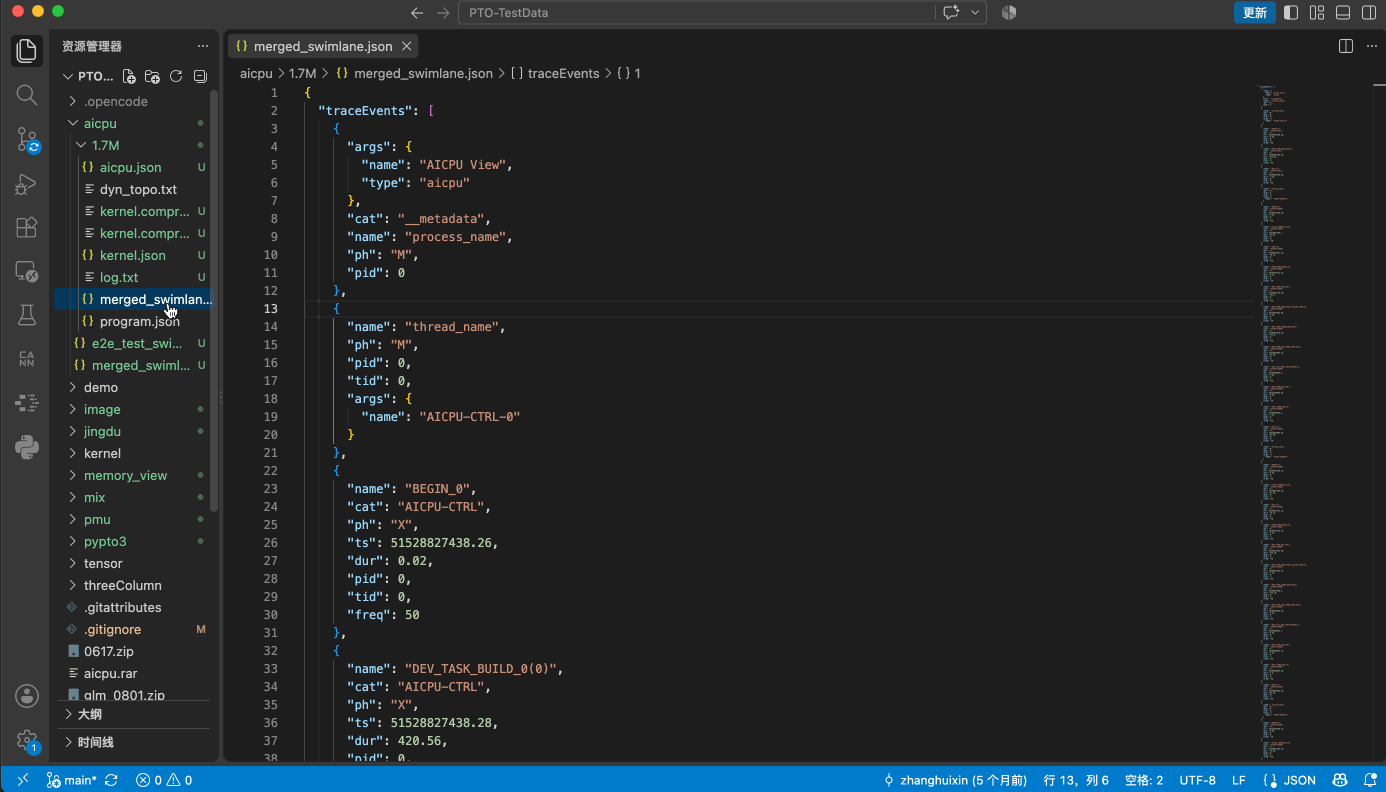Viewport: 1386px width, 792px height.
Task: Close the merged_swimlane.json tab
Action: (407, 46)
